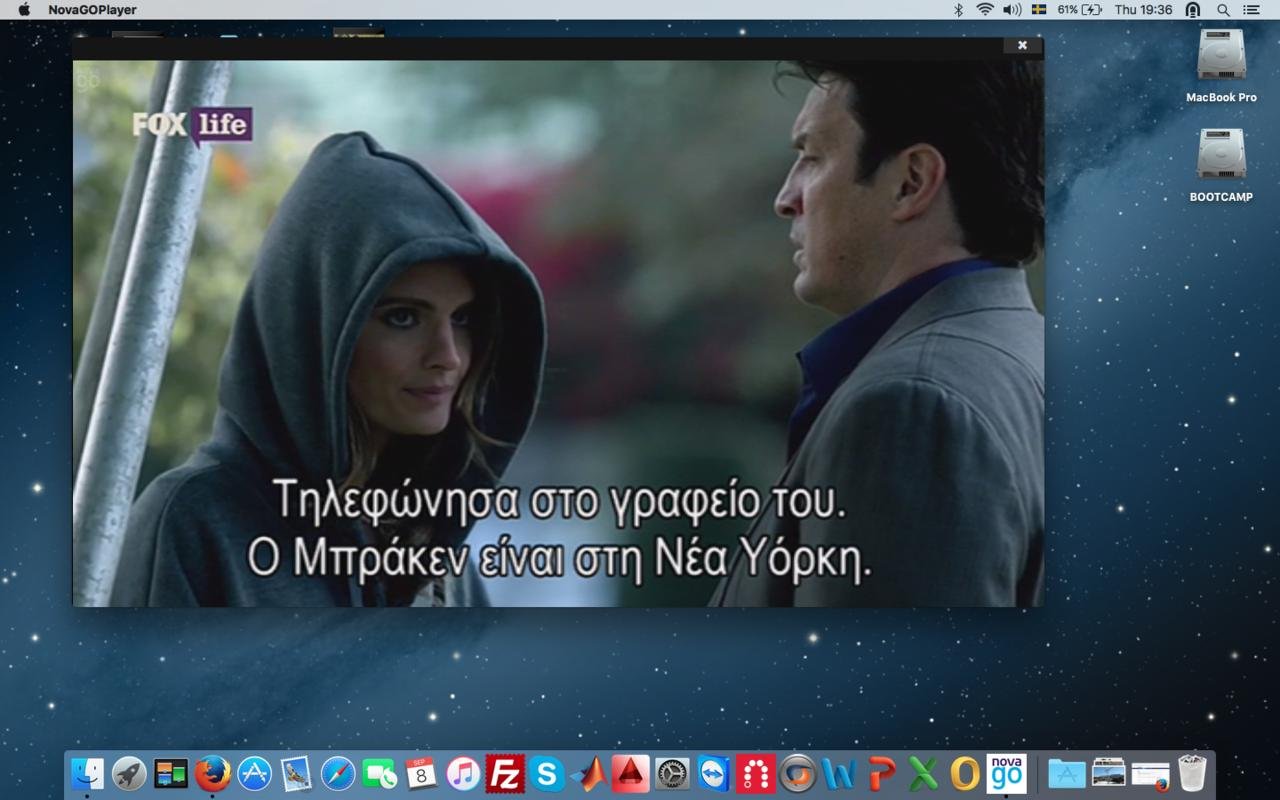Open Microsoft Excel from the Dock
1280x800 pixels.
922,773
